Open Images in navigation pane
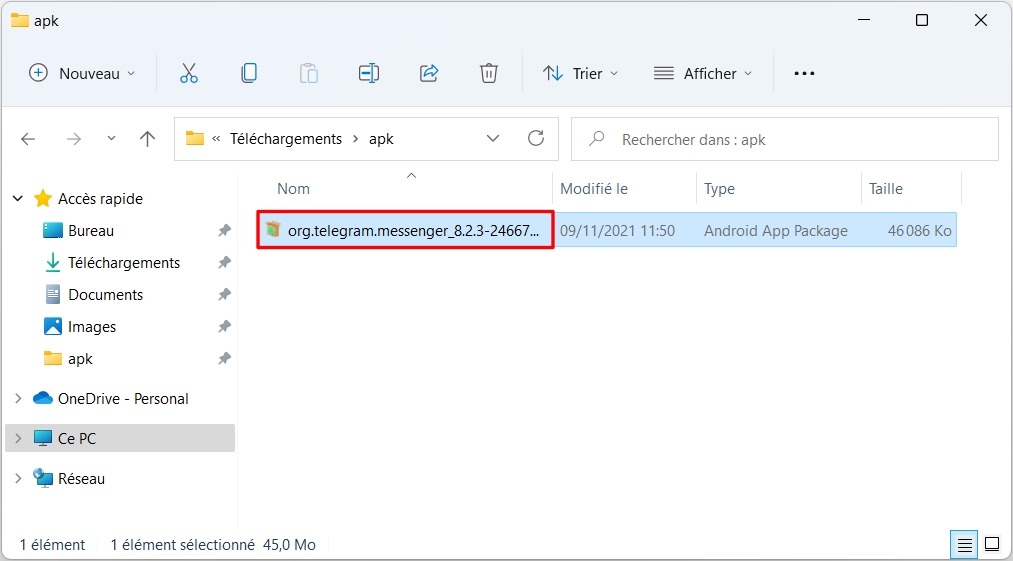Screen dimensions: 1013x561 (x=92, y=326)
